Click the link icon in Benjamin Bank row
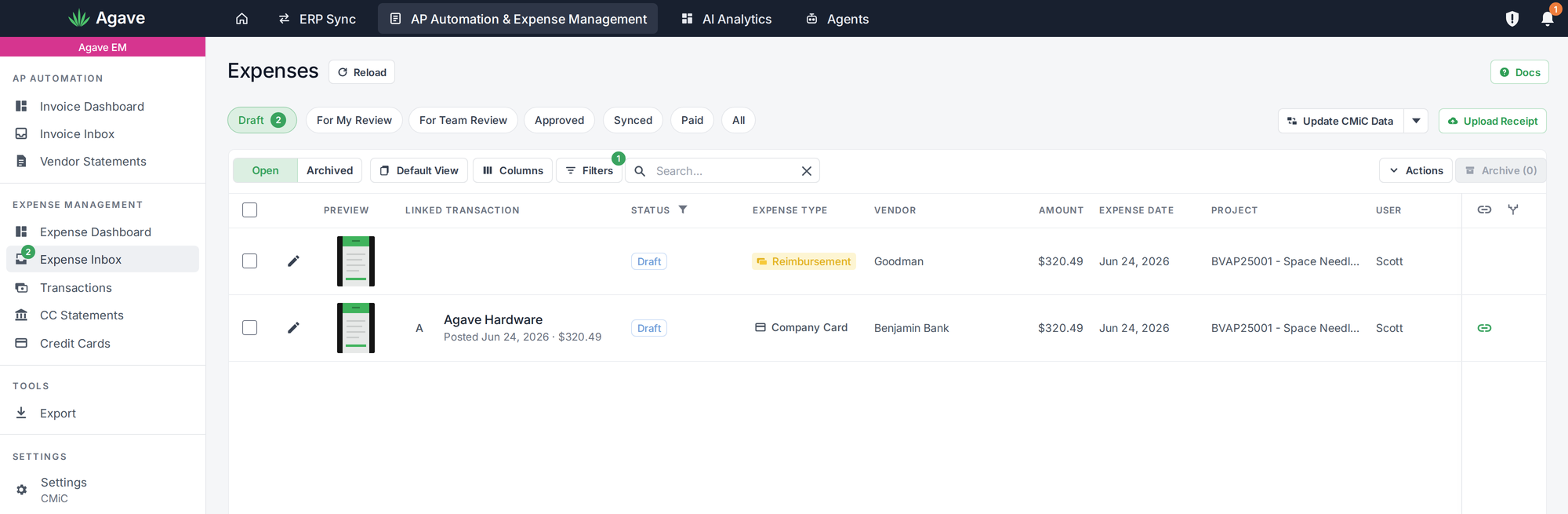 click(x=1484, y=328)
